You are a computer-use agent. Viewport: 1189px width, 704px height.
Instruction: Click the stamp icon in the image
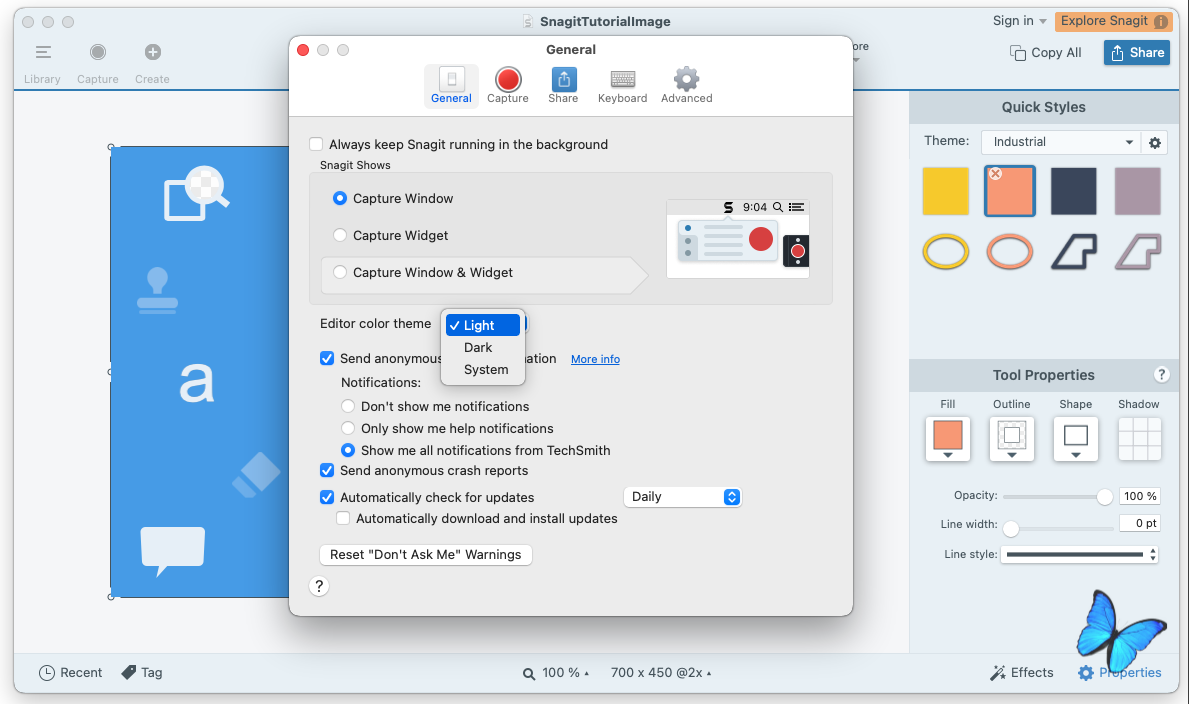click(158, 291)
